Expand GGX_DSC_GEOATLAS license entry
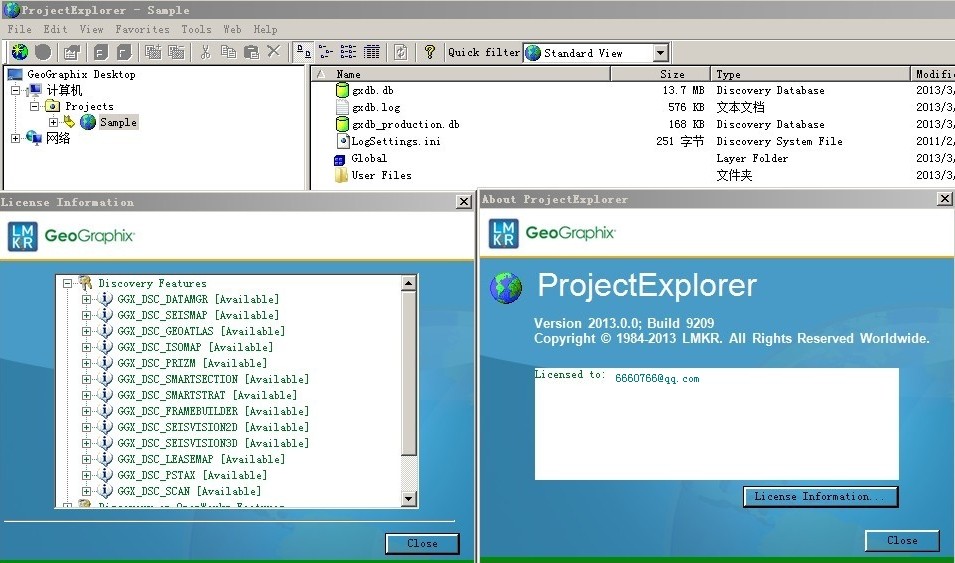 (x=86, y=331)
